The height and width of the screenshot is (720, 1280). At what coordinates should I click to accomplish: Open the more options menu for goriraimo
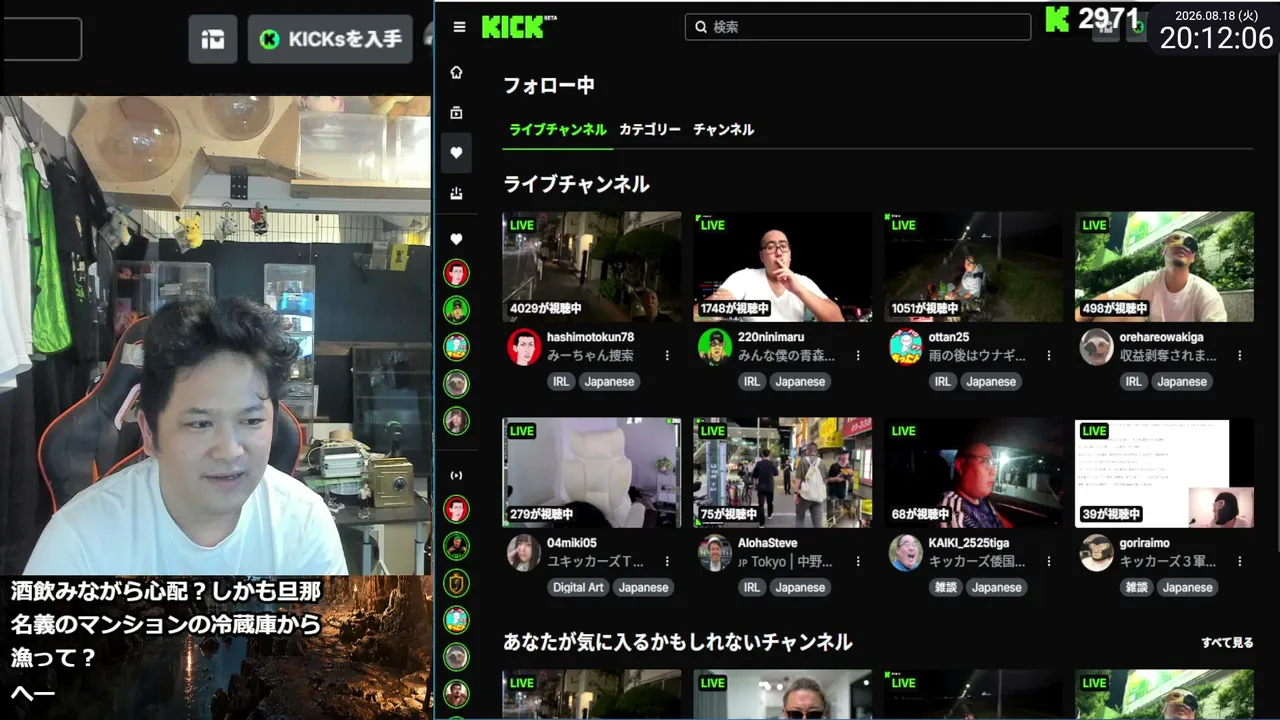point(1240,561)
